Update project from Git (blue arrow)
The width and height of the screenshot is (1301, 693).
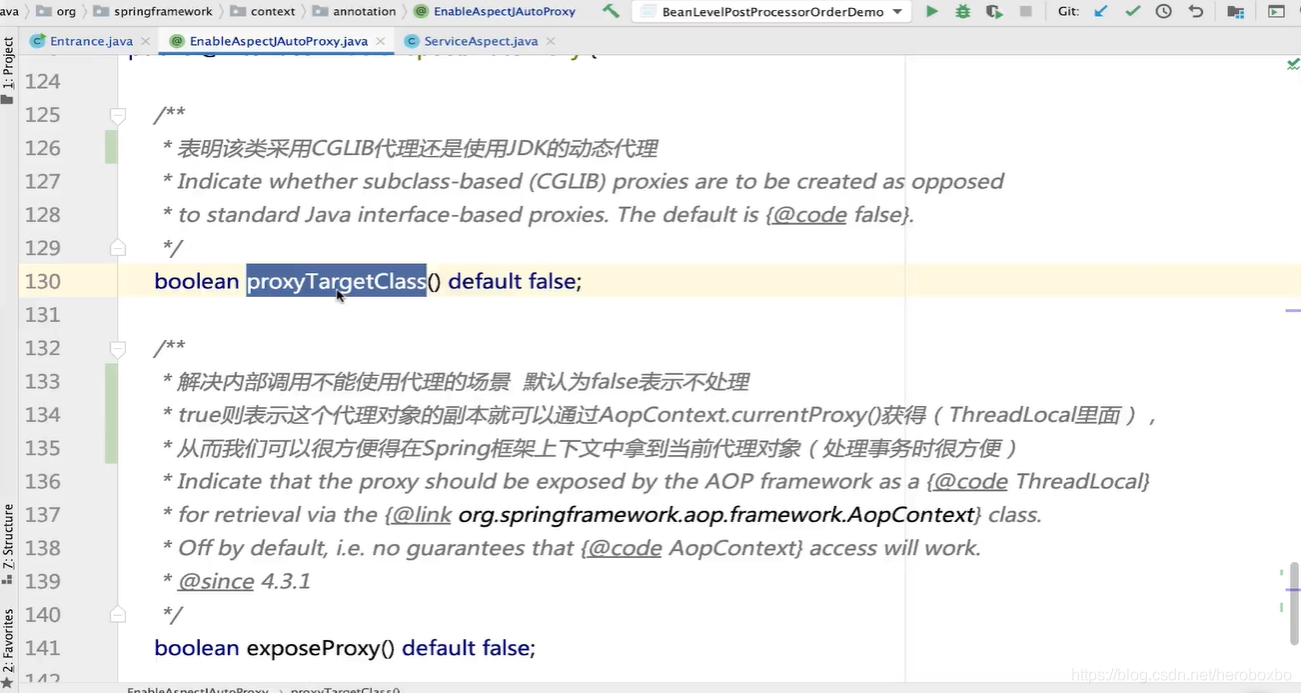[1101, 12]
